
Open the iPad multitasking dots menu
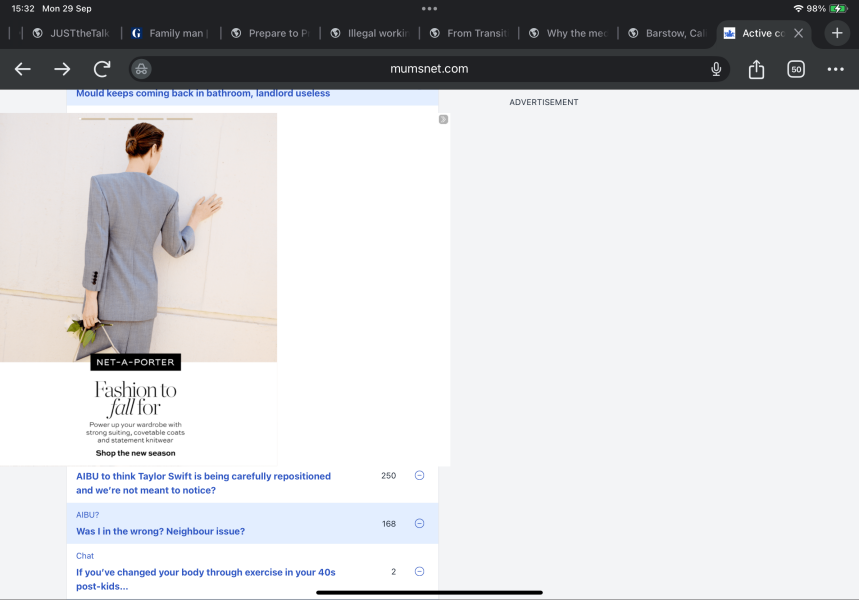tap(429, 8)
